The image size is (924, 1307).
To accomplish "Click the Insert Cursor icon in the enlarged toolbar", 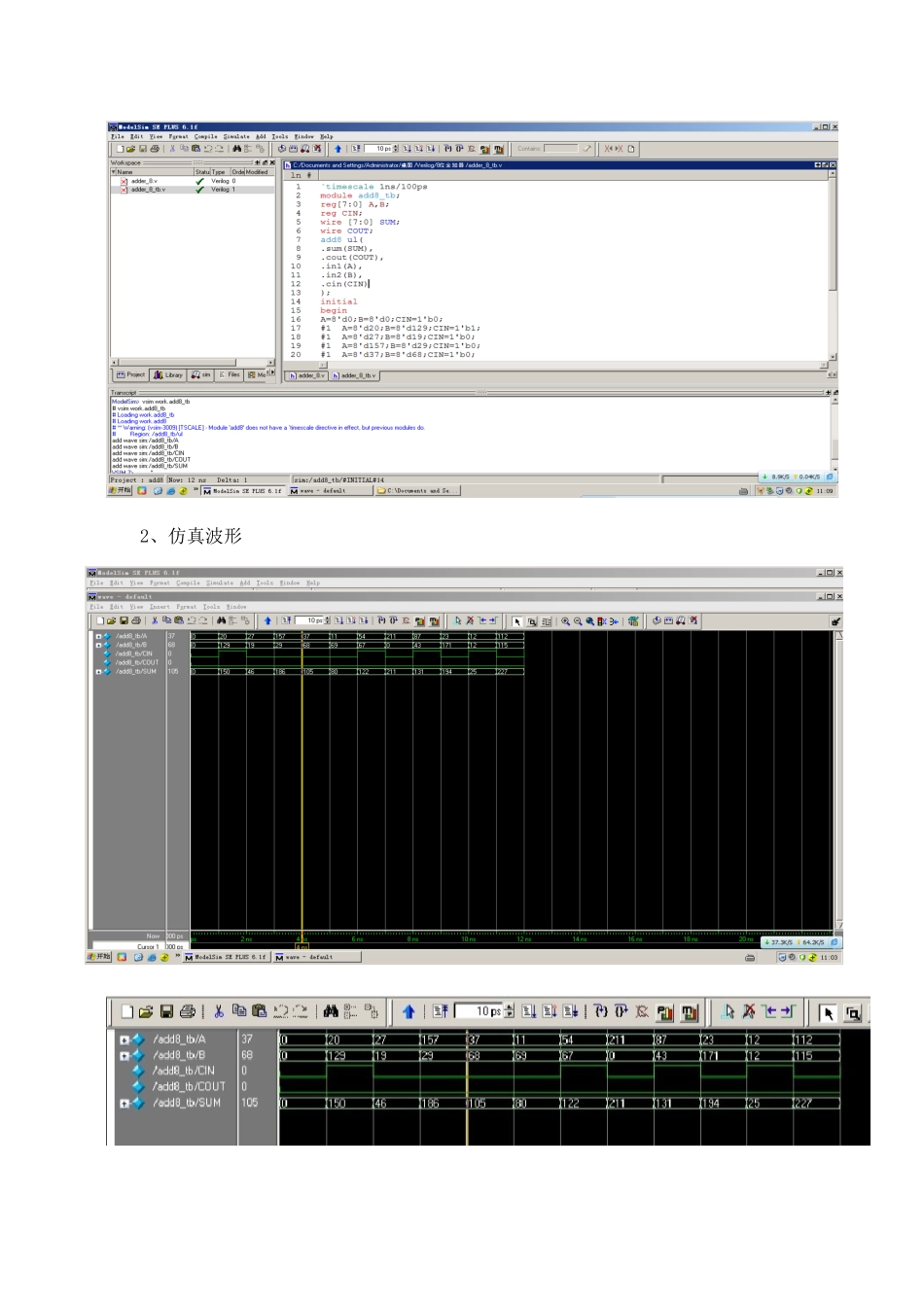I will 728,1011.
